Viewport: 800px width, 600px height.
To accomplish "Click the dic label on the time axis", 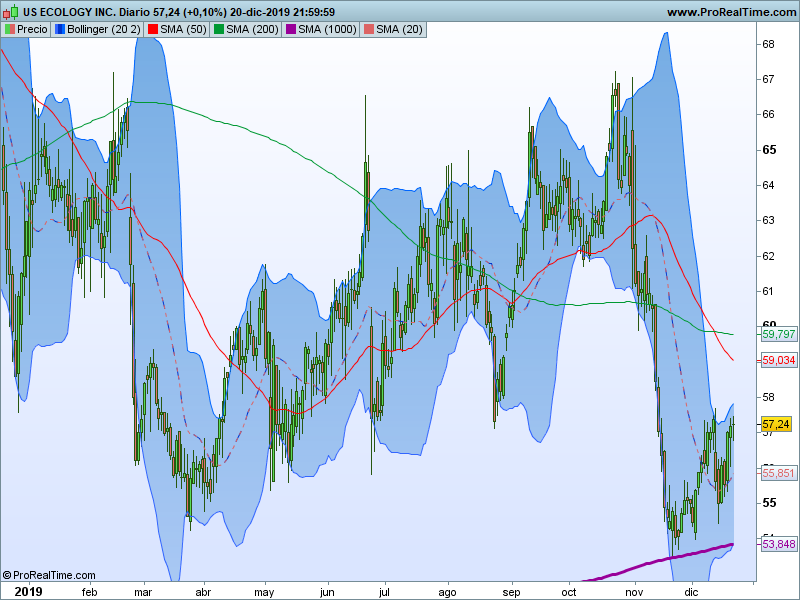I will pyautogui.click(x=691, y=592).
